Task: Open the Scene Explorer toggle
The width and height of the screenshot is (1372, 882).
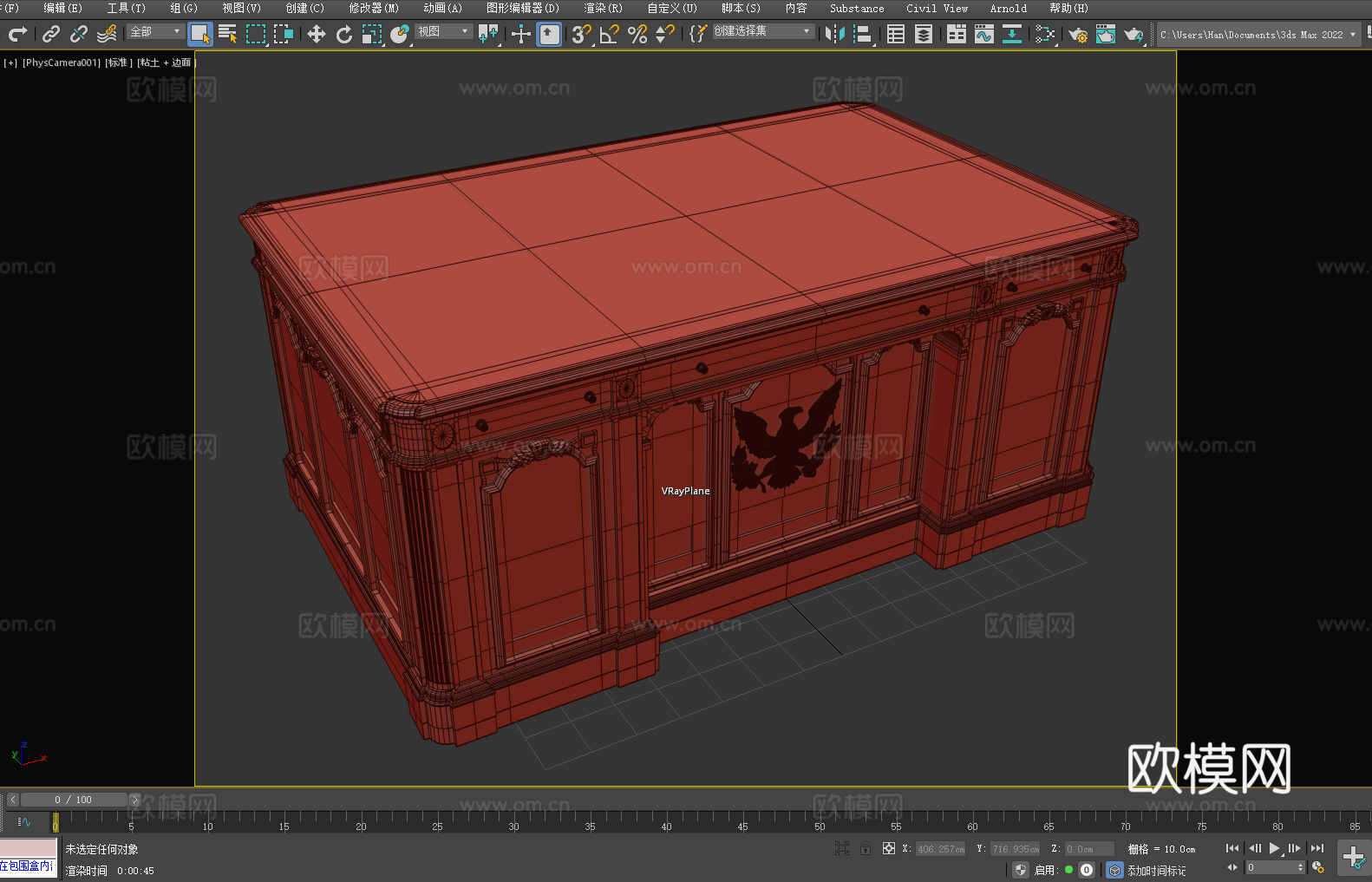Action: coord(896,34)
